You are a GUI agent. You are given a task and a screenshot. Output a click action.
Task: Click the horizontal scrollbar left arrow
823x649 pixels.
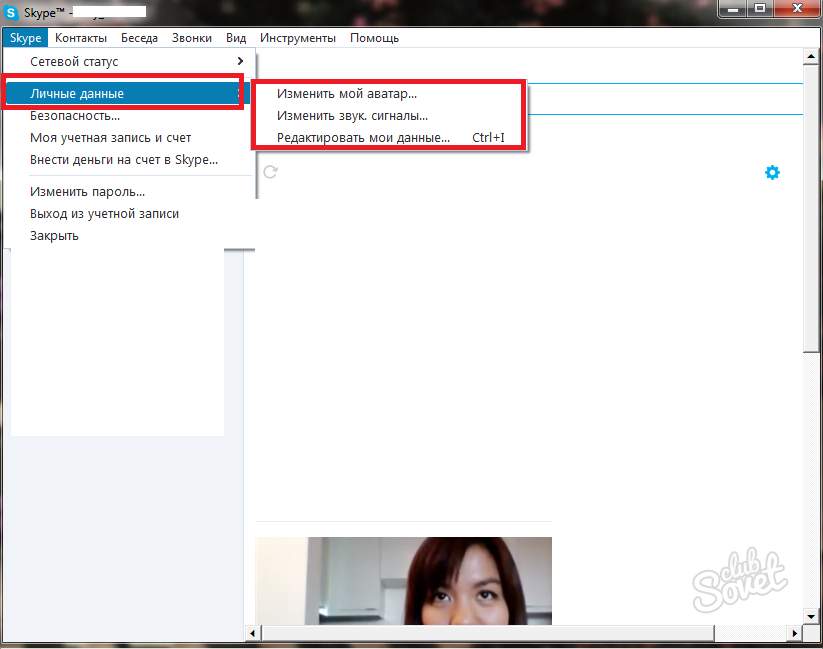click(252, 633)
